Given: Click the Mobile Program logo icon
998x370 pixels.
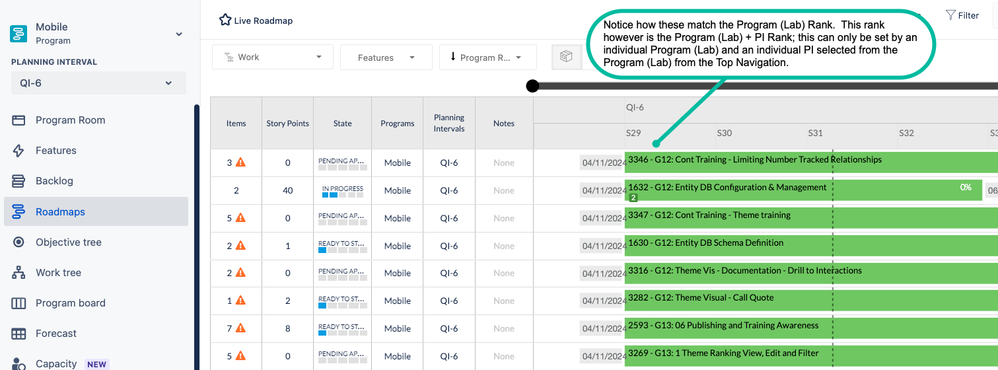Looking at the screenshot, I should pyautogui.click(x=18, y=33).
